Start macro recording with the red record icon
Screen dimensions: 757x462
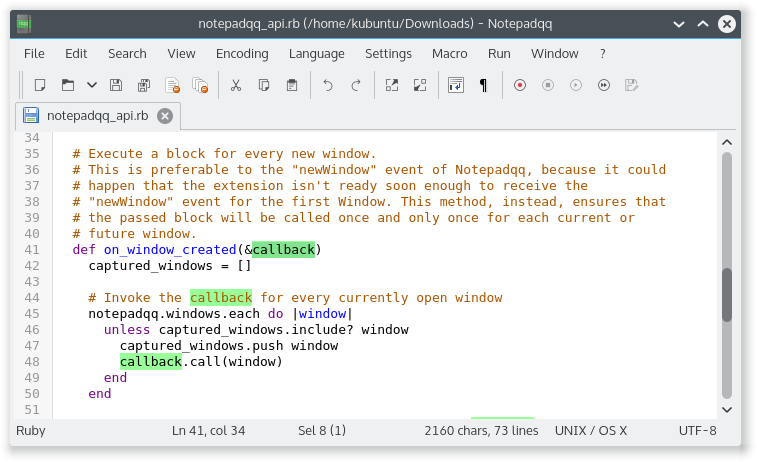coord(519,86)
